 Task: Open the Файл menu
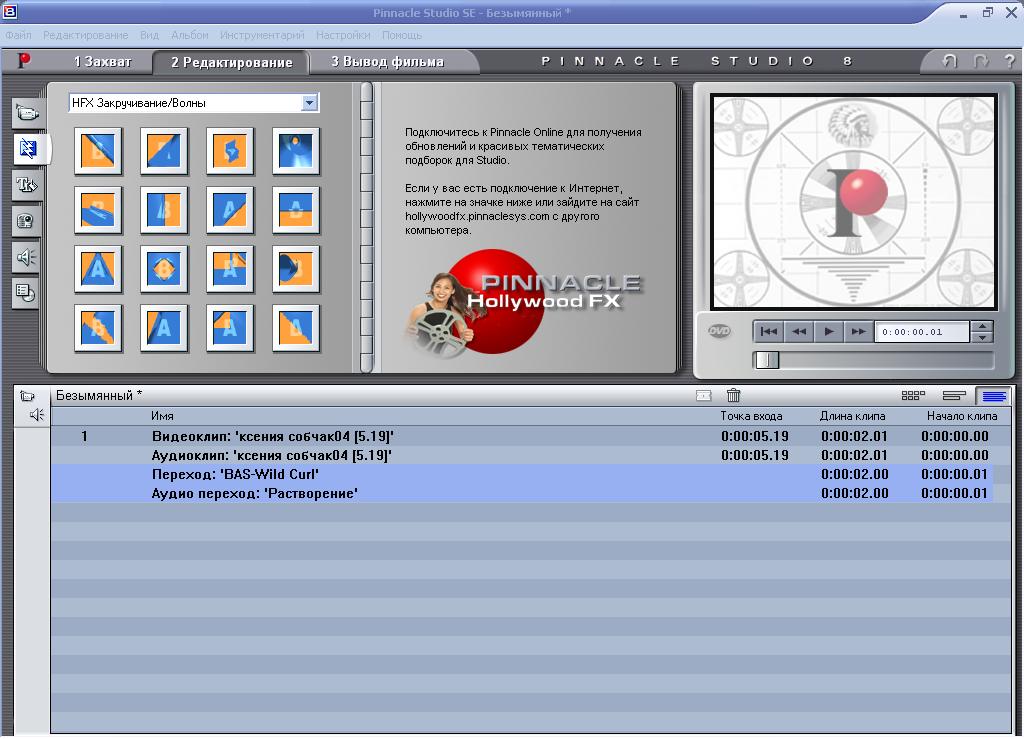[18, 35]
